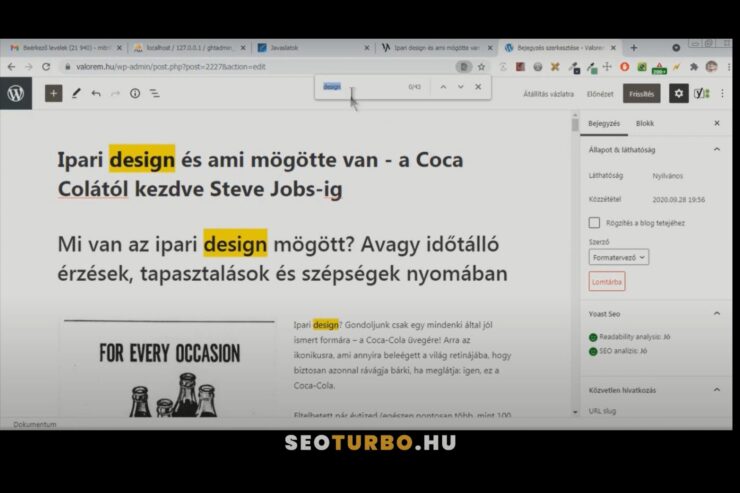This screenshot has width=740, height=493.
Task: Click Átállítás vázlatra button
Action: click(x=548, y=94)
